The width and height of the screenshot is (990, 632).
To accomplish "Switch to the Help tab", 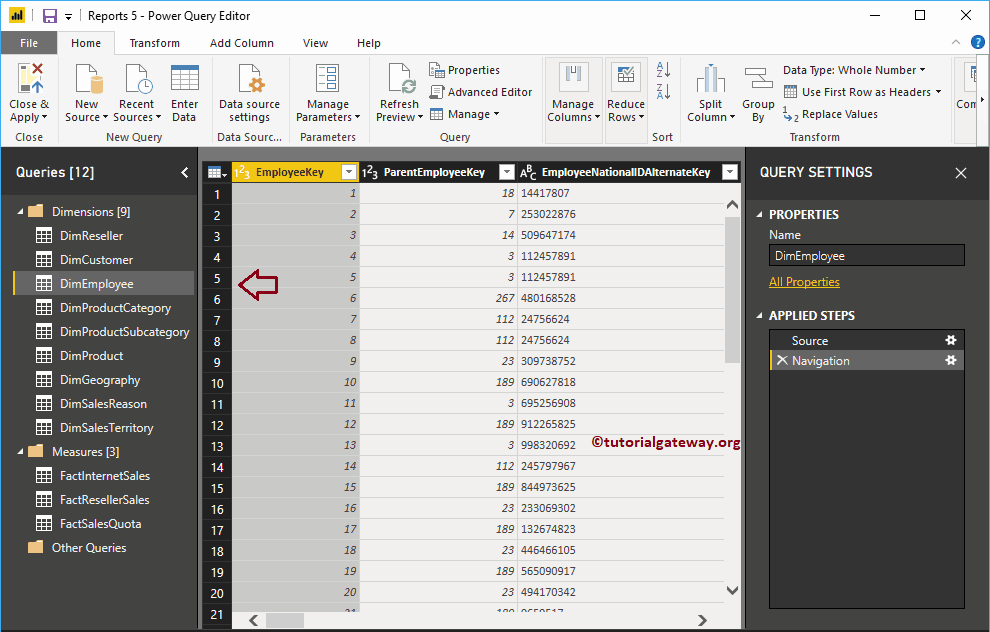I will [x=369, y=43].
